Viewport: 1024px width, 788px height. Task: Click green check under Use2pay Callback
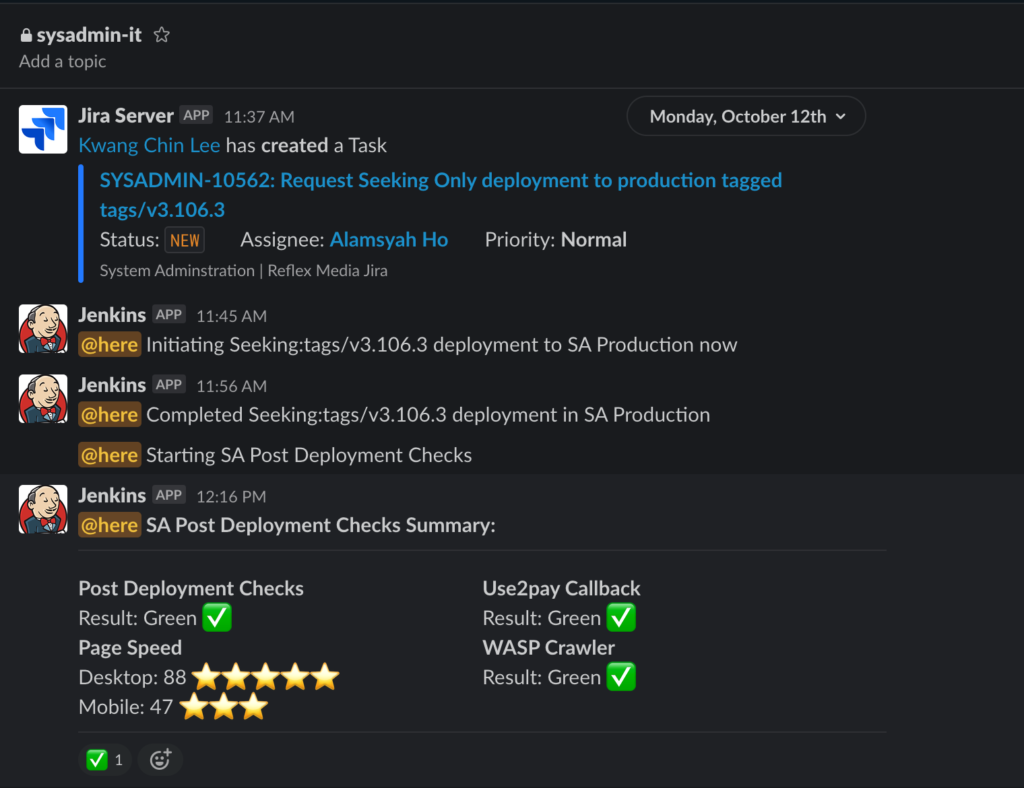tap(621, 618)
